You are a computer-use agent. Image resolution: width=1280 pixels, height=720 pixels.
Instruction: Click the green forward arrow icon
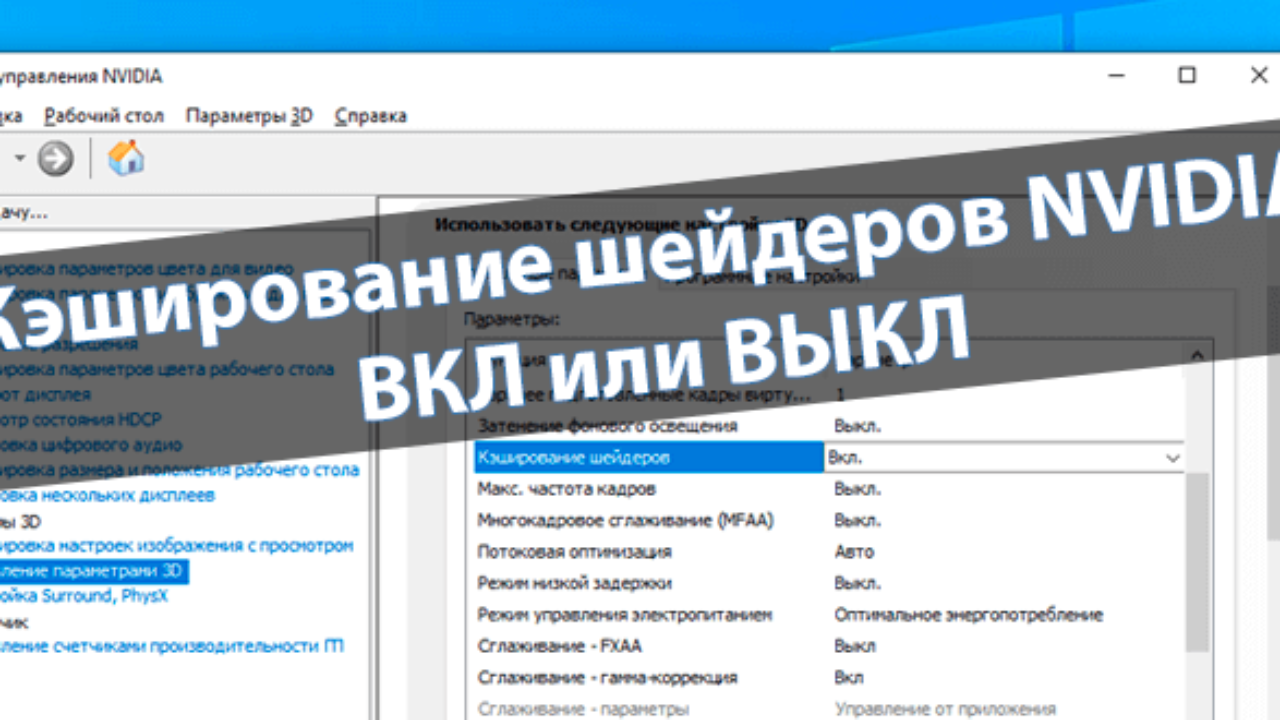click(56, 158)
